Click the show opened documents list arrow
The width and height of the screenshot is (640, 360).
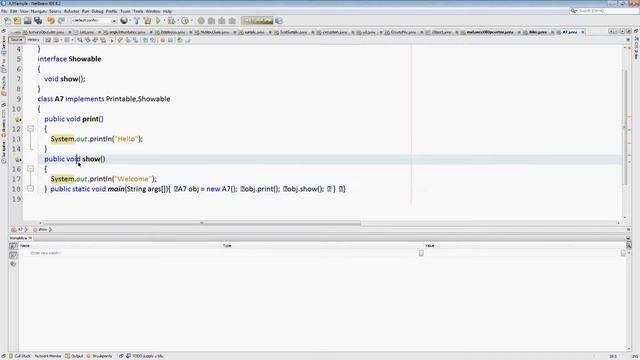622,31
